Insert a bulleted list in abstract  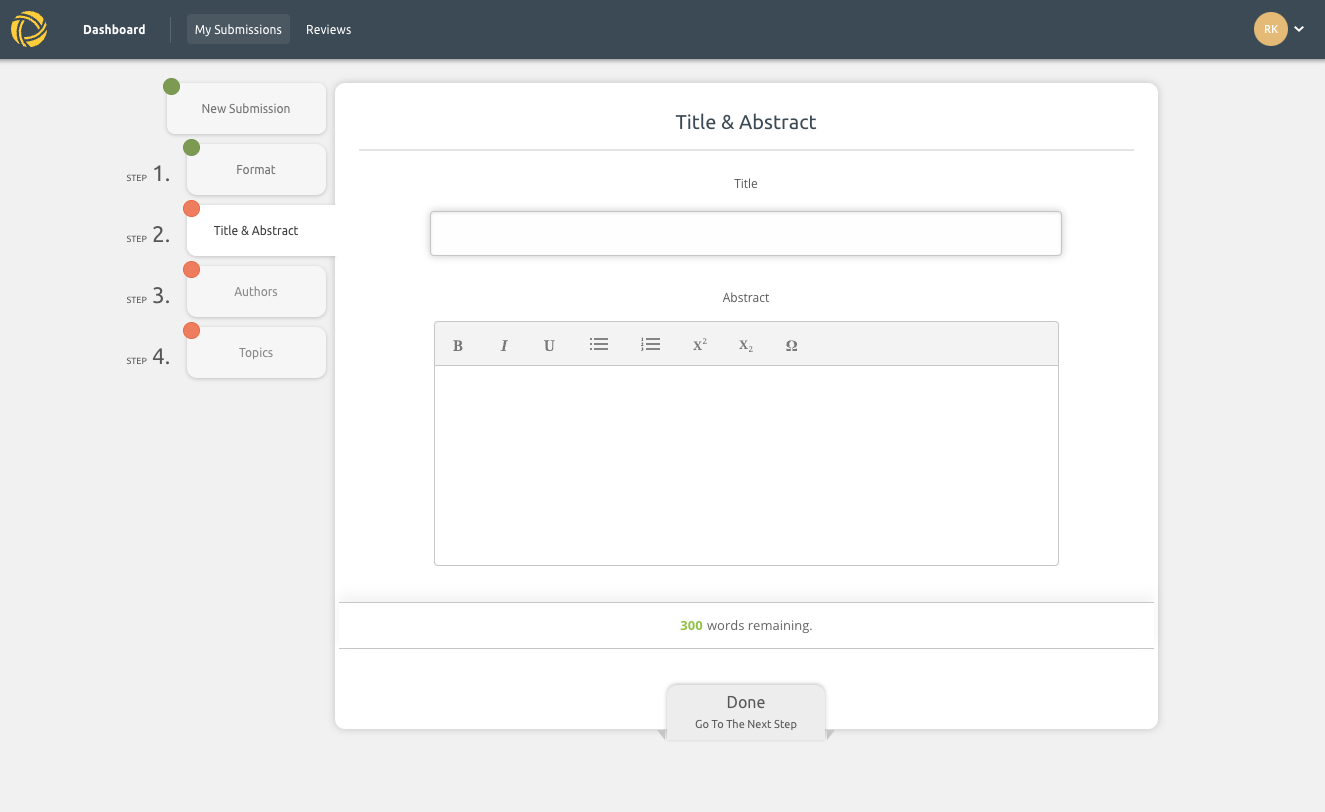coord(599,345)
